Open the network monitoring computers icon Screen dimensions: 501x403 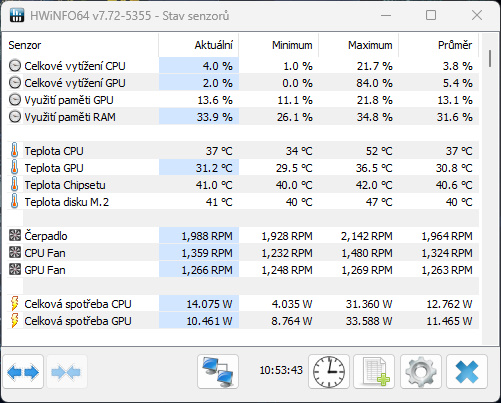(x=218, y=371)
